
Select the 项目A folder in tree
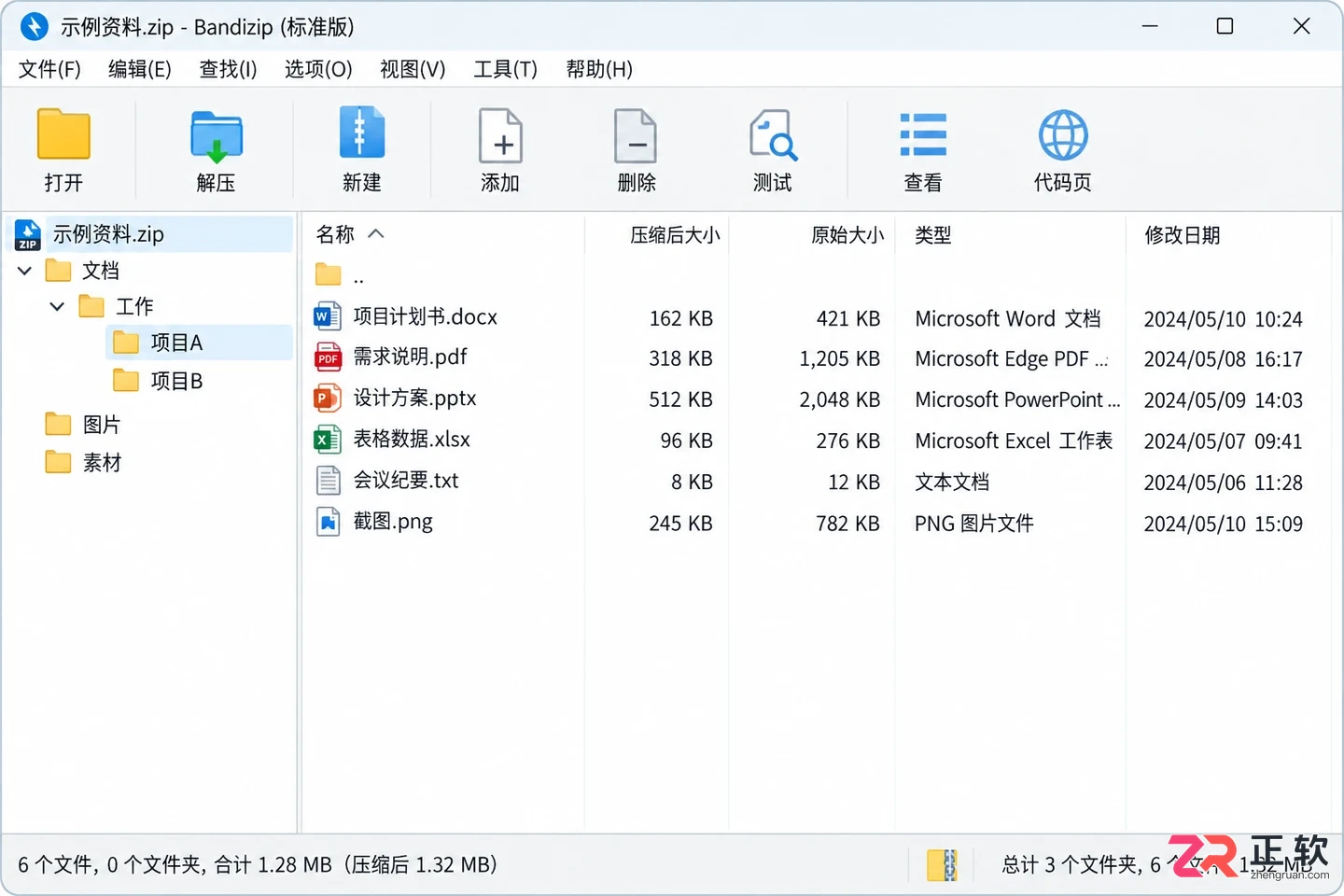point(199,343)
